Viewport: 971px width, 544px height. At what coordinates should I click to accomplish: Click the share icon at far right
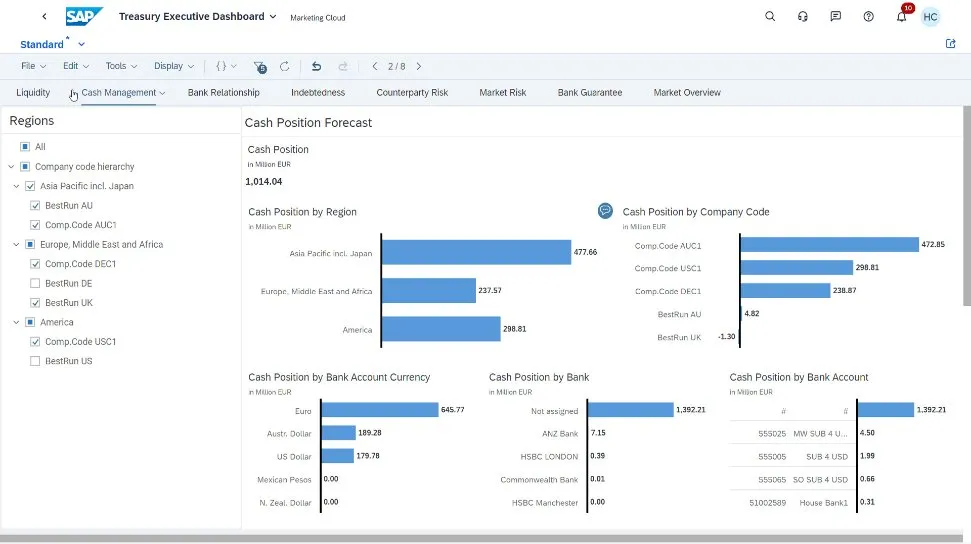point(950,44)
